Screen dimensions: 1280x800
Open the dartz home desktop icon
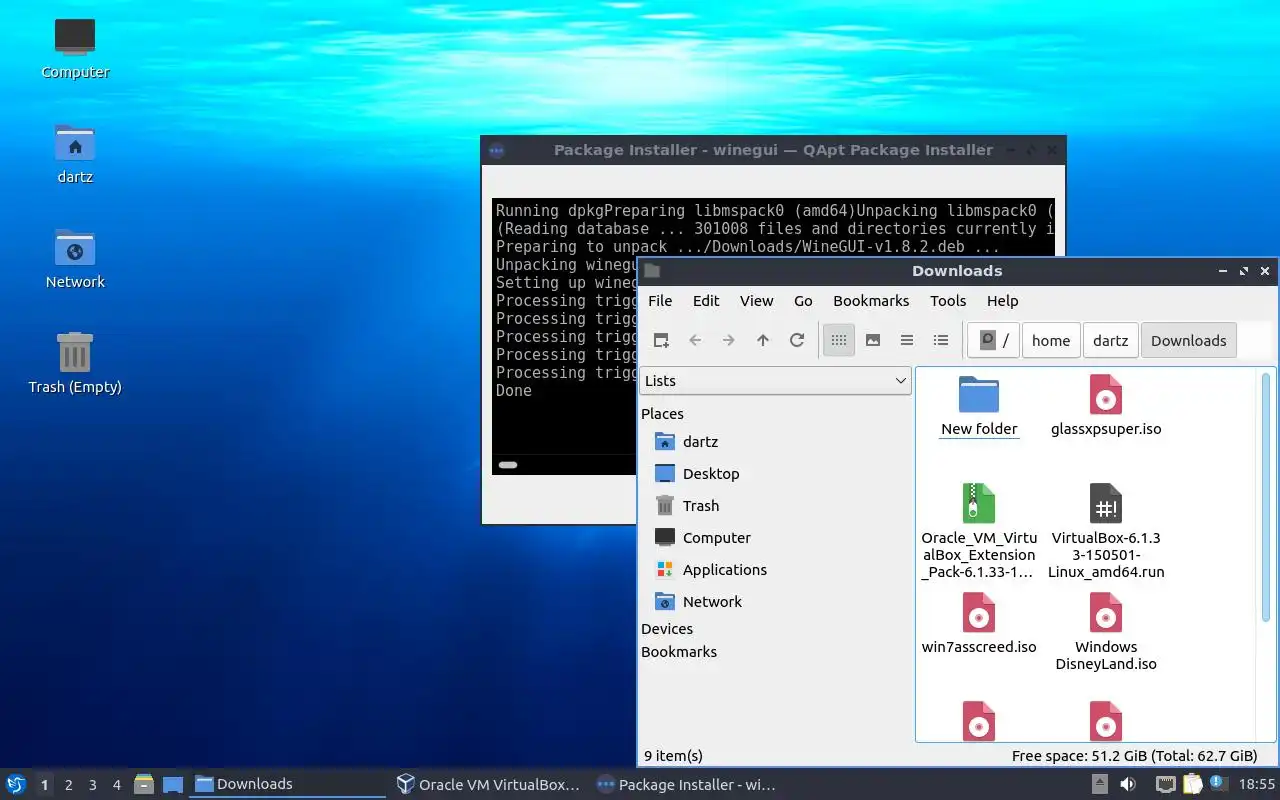coord(75,154)
